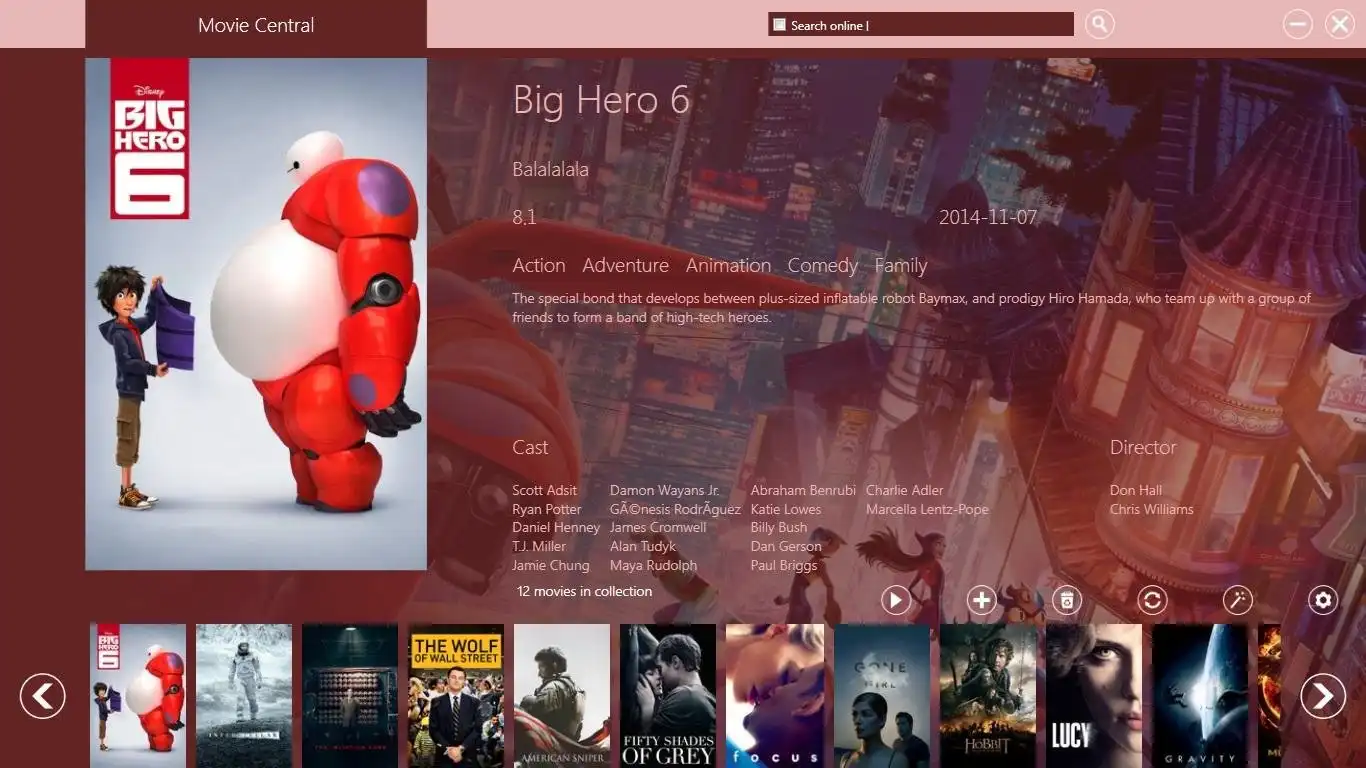Click the release date 2014-11-07
The image size is (1366, 768).
point(988,217)
